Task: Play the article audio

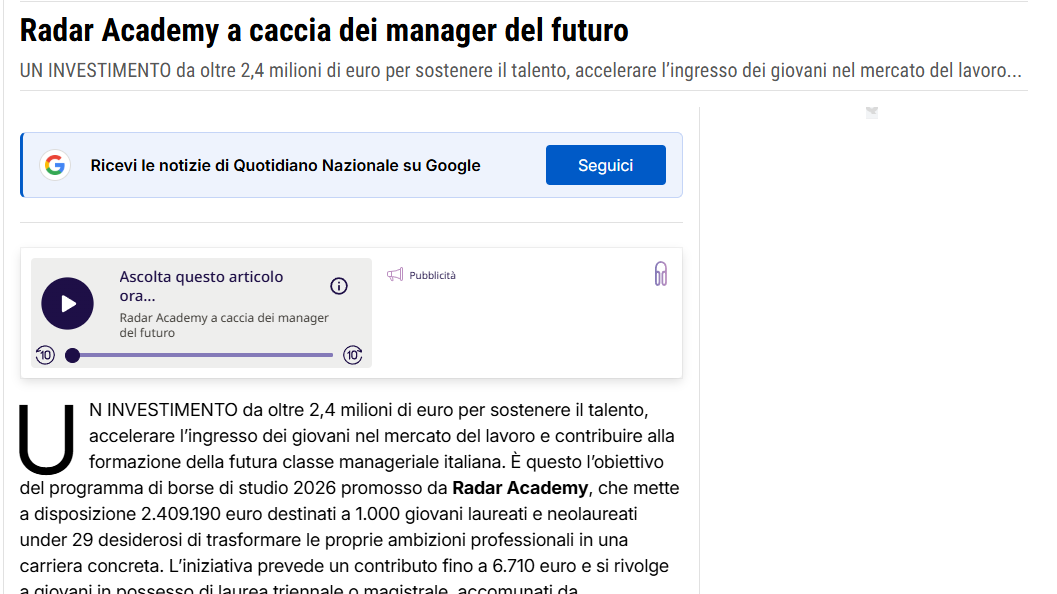Action: point(67,303)
